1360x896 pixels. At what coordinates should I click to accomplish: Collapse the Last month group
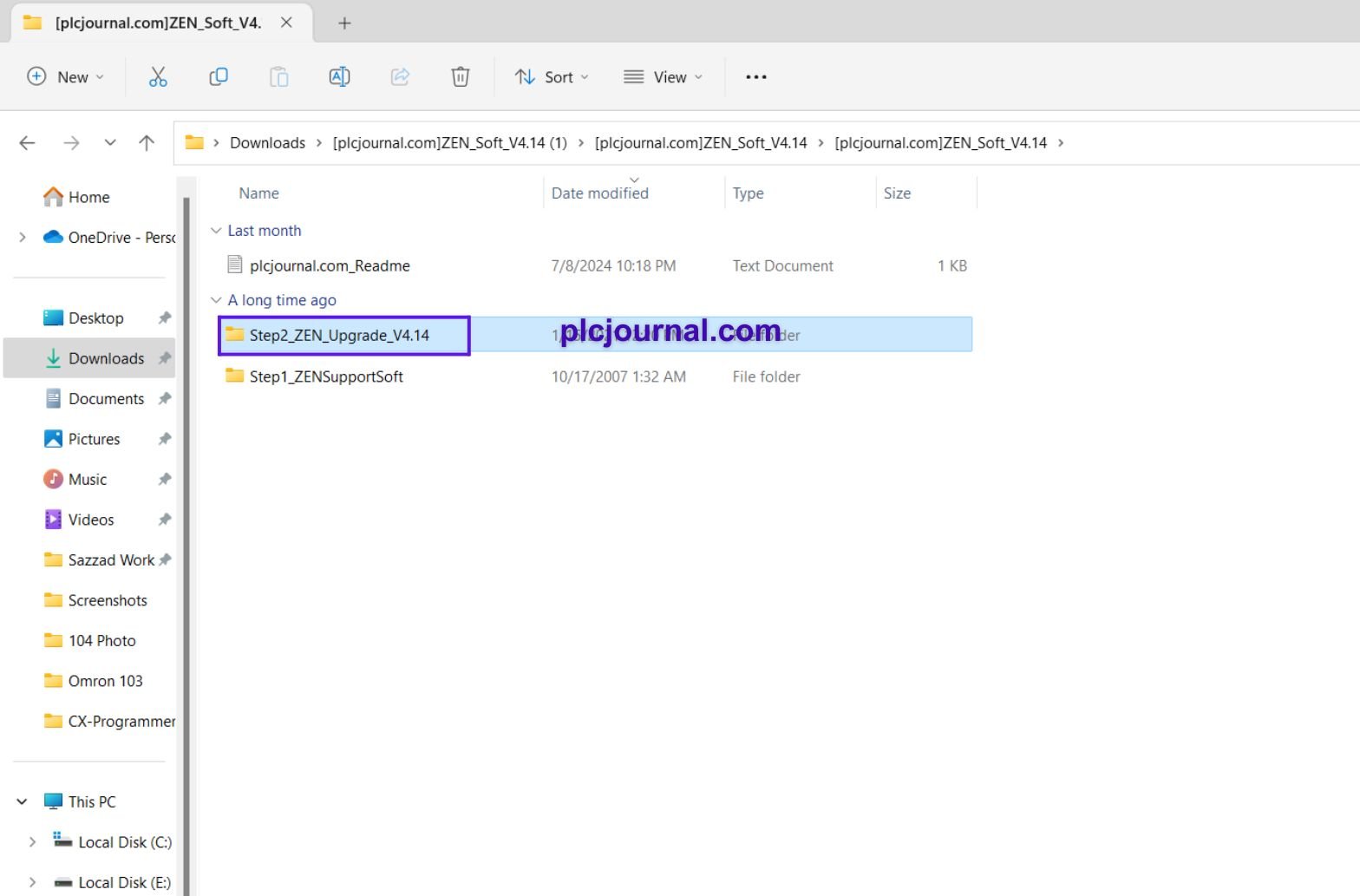216,231
